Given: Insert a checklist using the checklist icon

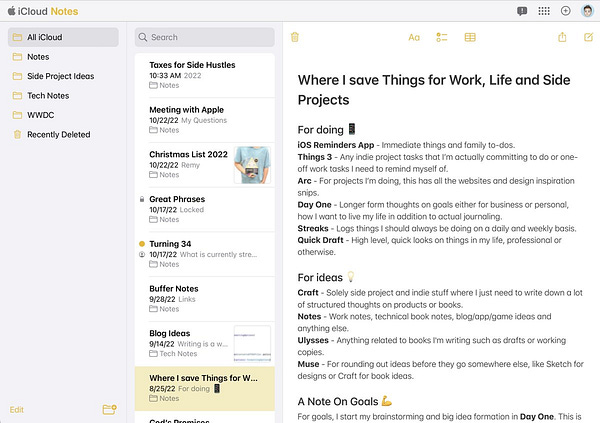Looking at the screenshot, I should [x=442, y=37].
